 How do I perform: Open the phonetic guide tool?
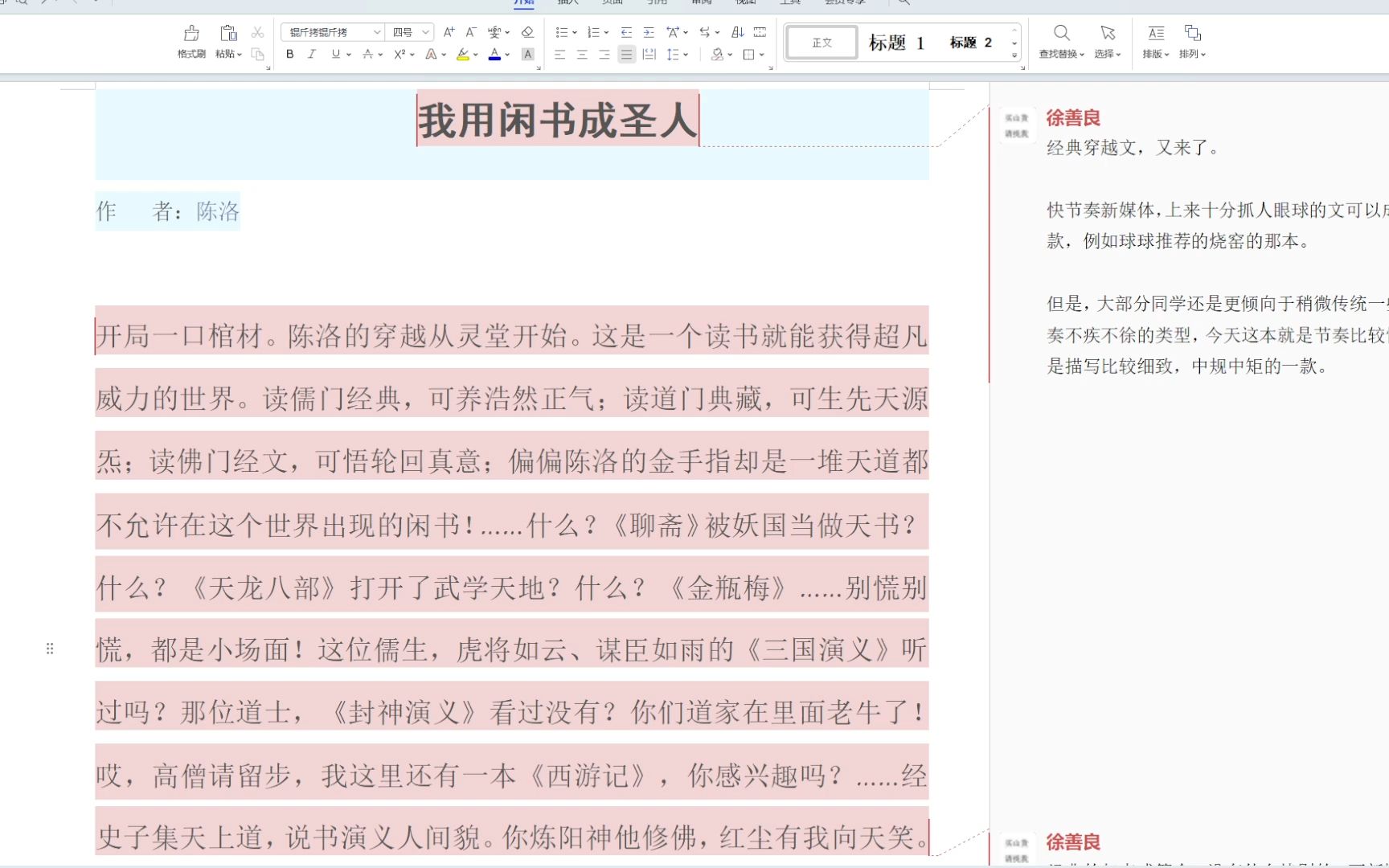coord(494,32)
